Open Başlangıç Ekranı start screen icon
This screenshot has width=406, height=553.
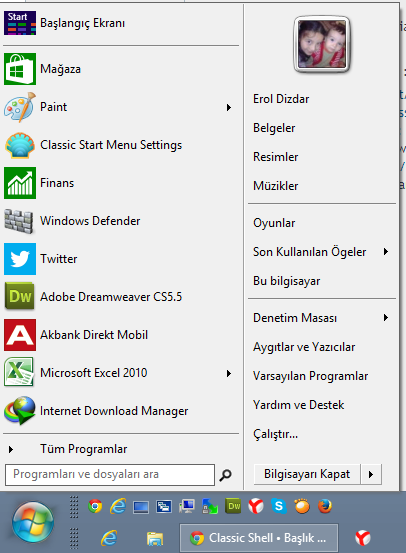(20, 23)
